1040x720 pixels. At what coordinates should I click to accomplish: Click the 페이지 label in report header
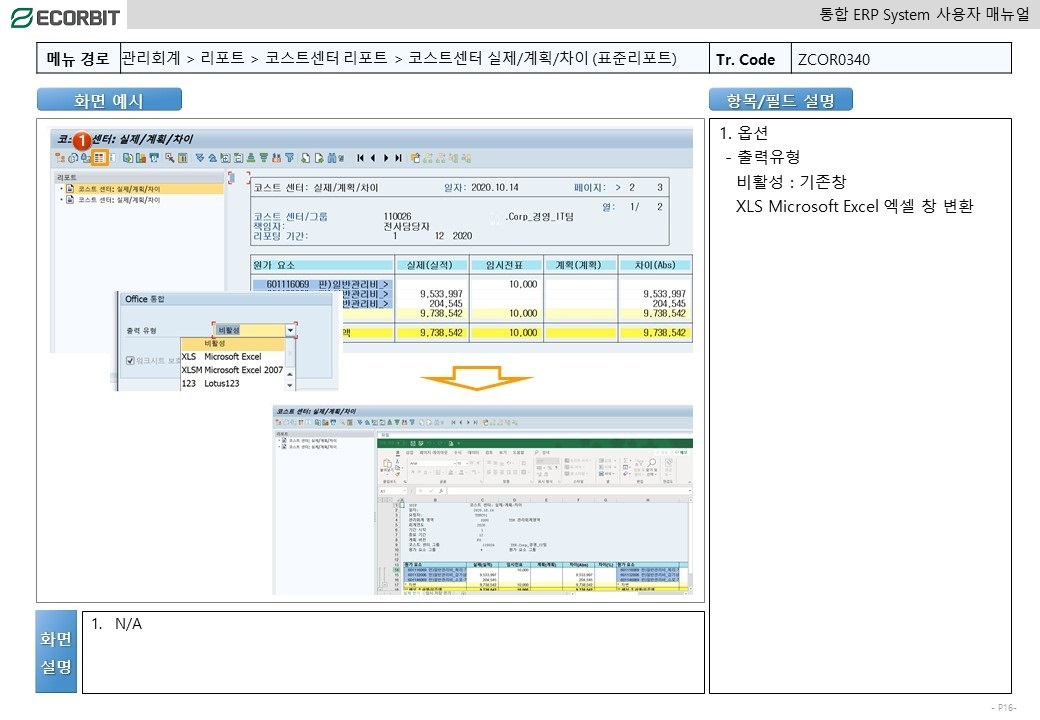coord(589,188)
